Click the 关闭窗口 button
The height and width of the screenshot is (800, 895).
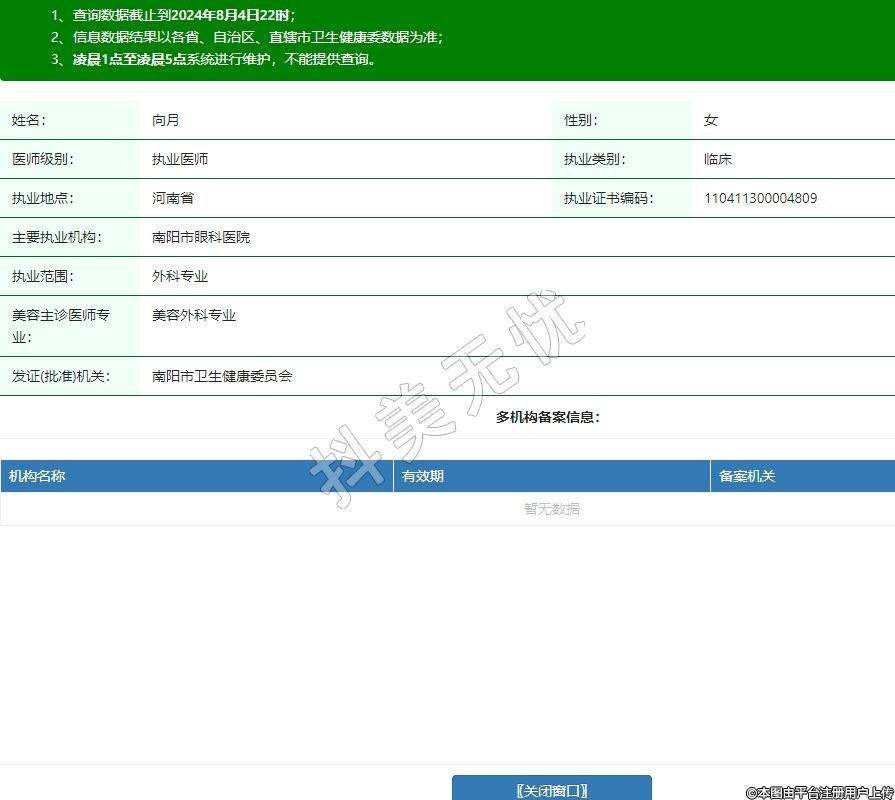pos(551,789)
